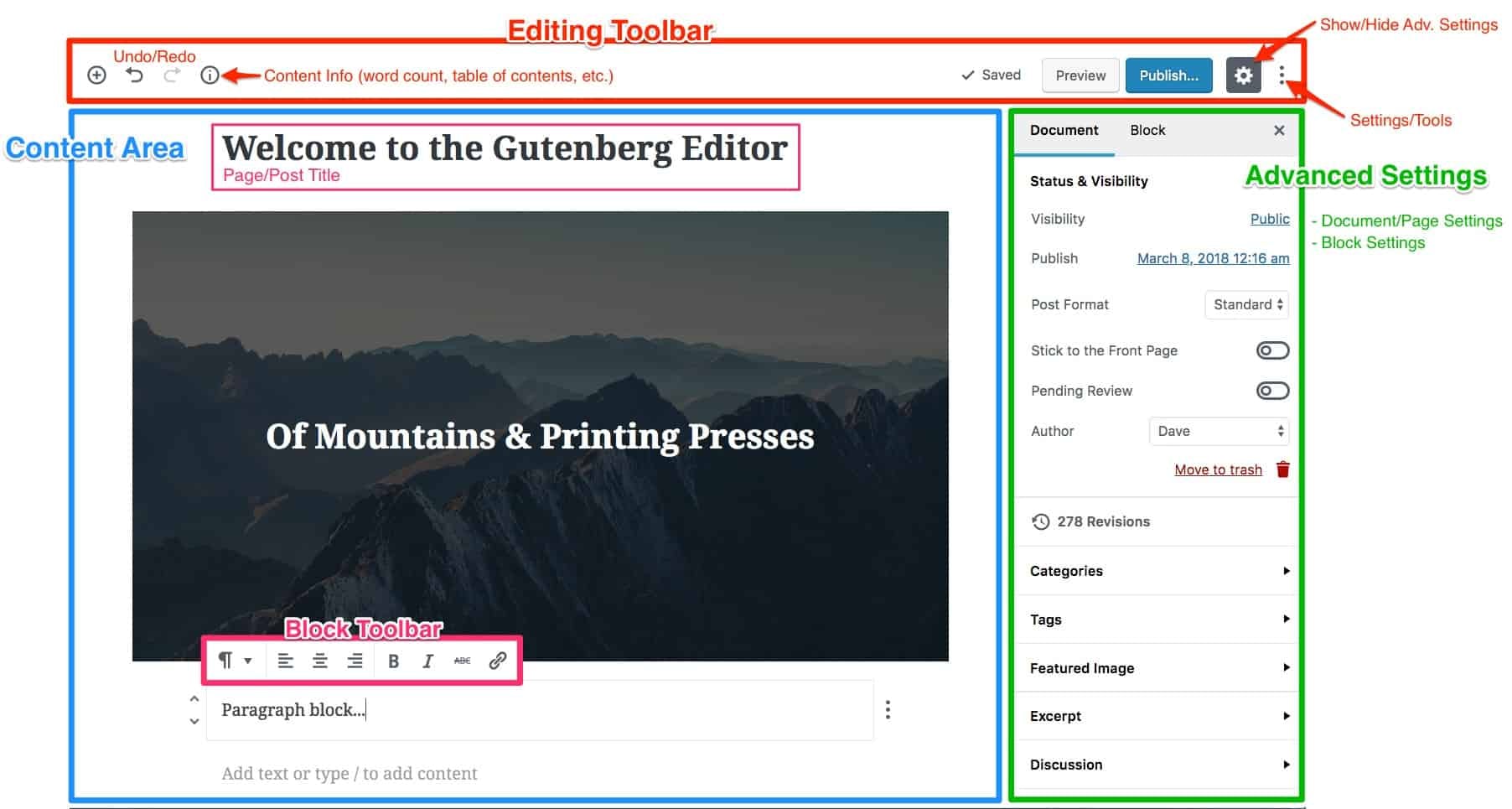1512x809 pixels.
Task: Open the Author selection dropdown
Action: [x=1218, y=431]
